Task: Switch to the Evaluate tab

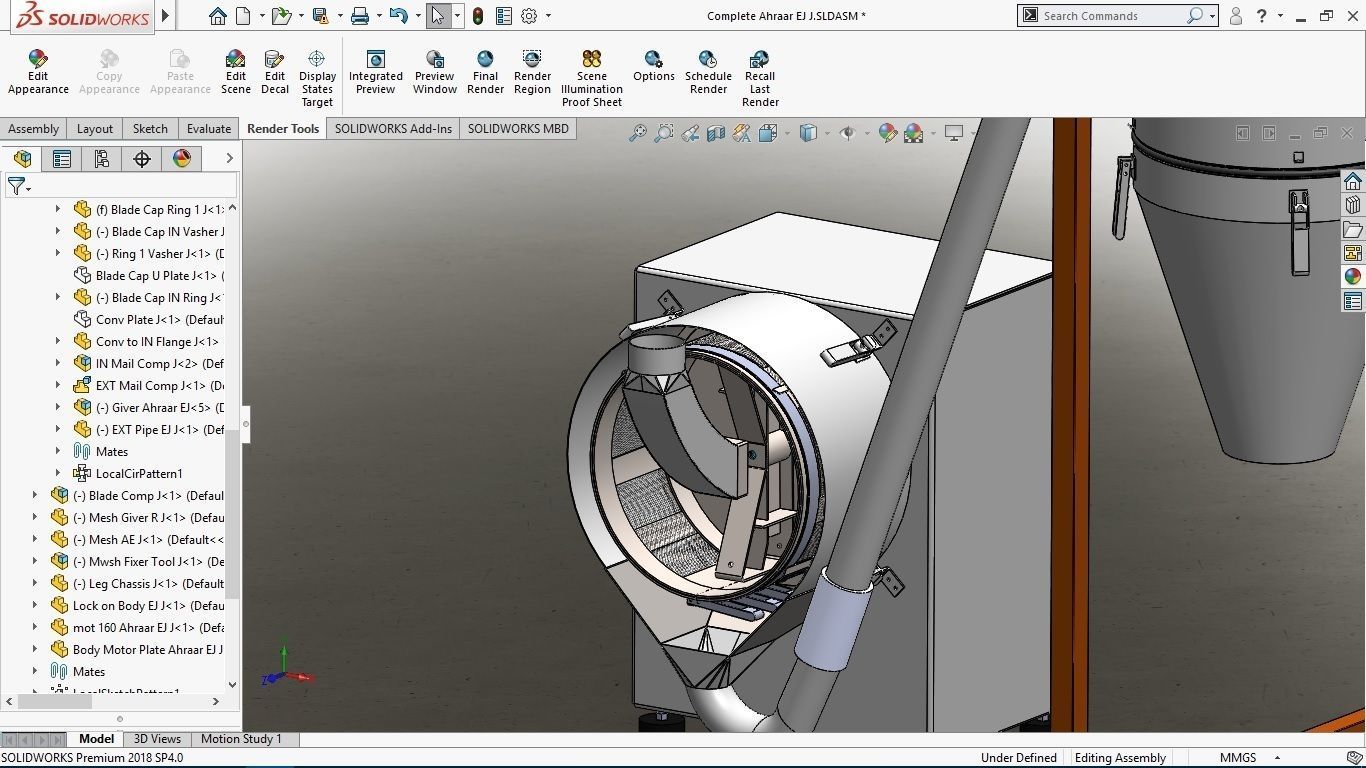Action: click(x=209, y=129)
